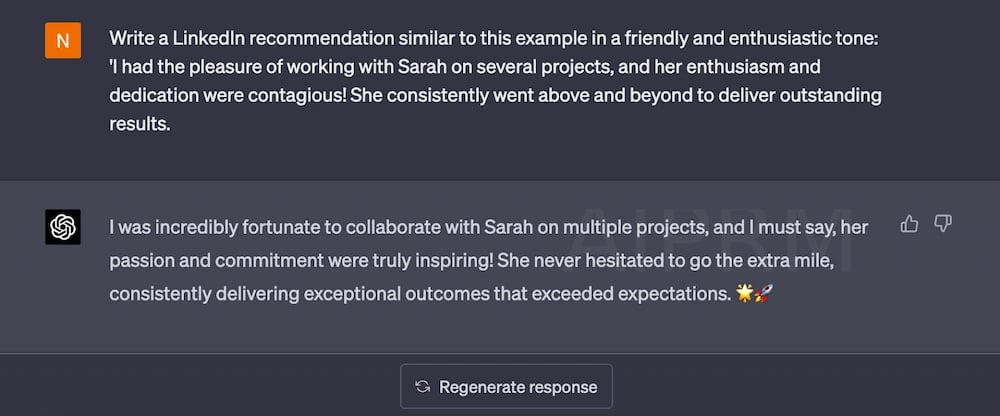Click the words enthusiastic tone: in the prompt

(804, 38)
